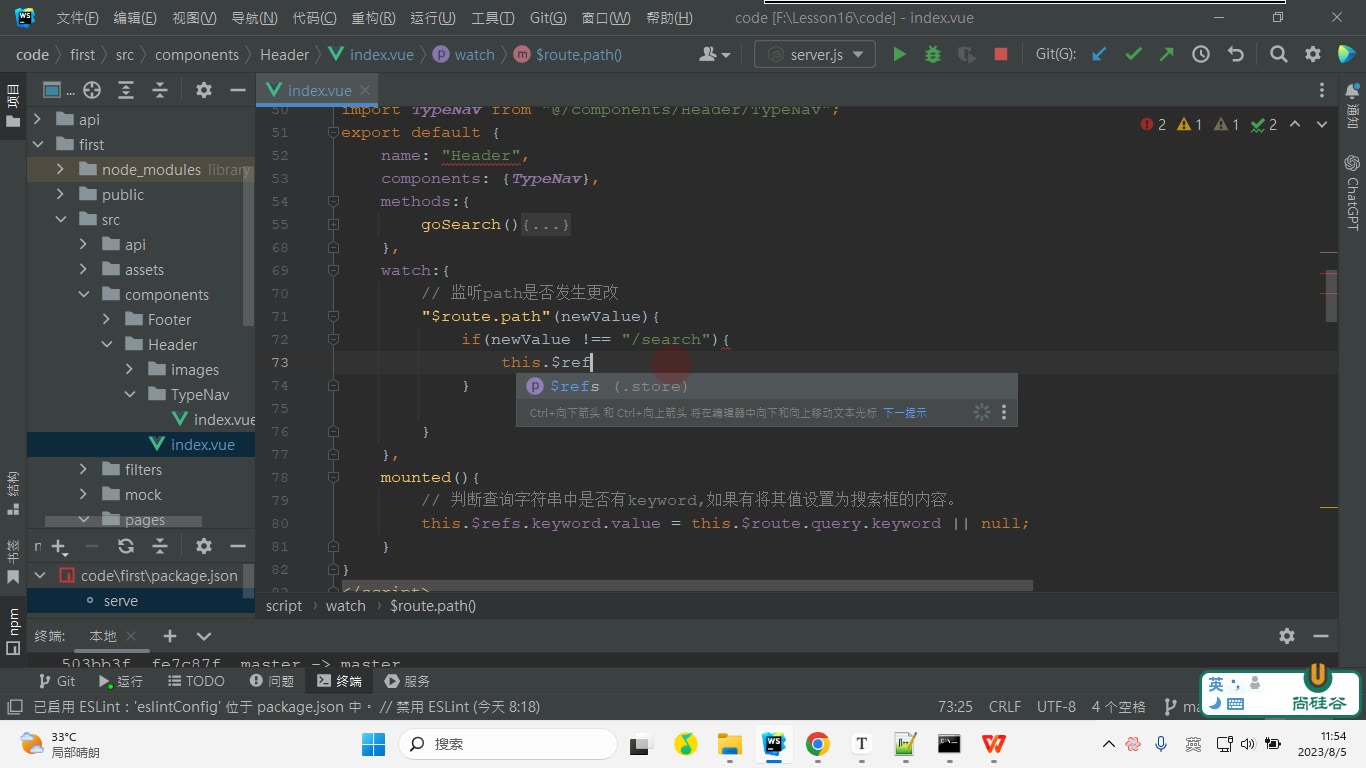
Task: Collapse the node_modules folder's tree arrow
Action: point(60,169)
